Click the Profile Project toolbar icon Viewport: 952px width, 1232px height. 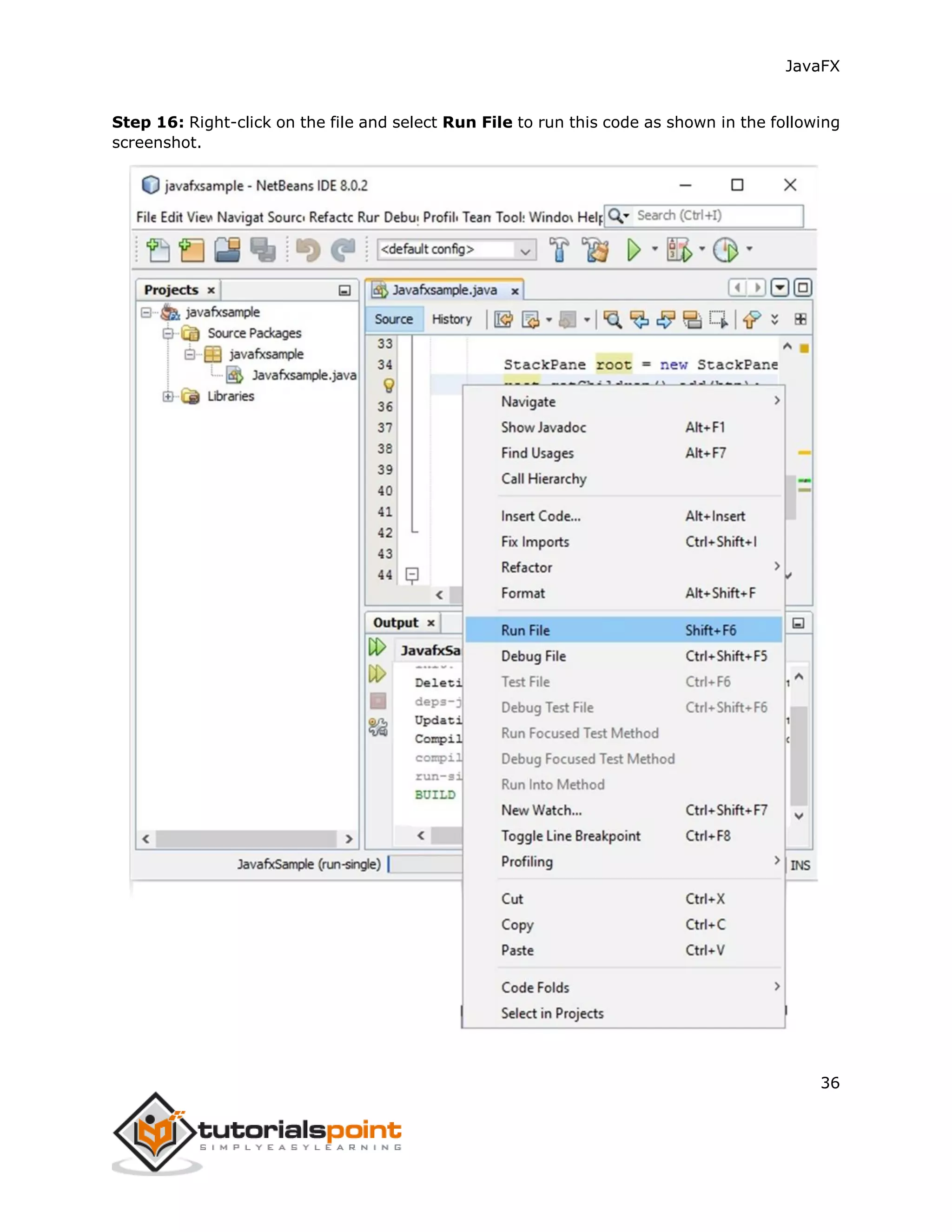[x=725, y=249]
